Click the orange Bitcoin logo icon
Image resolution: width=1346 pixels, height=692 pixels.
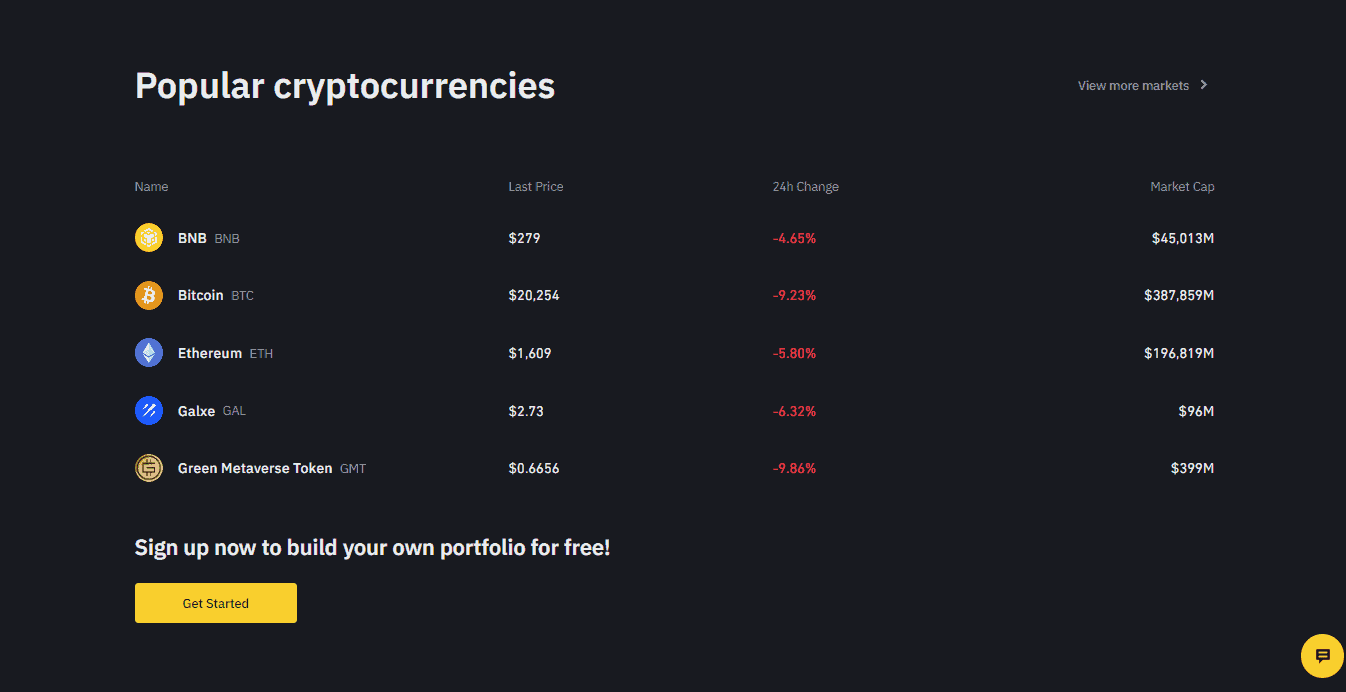149,295
